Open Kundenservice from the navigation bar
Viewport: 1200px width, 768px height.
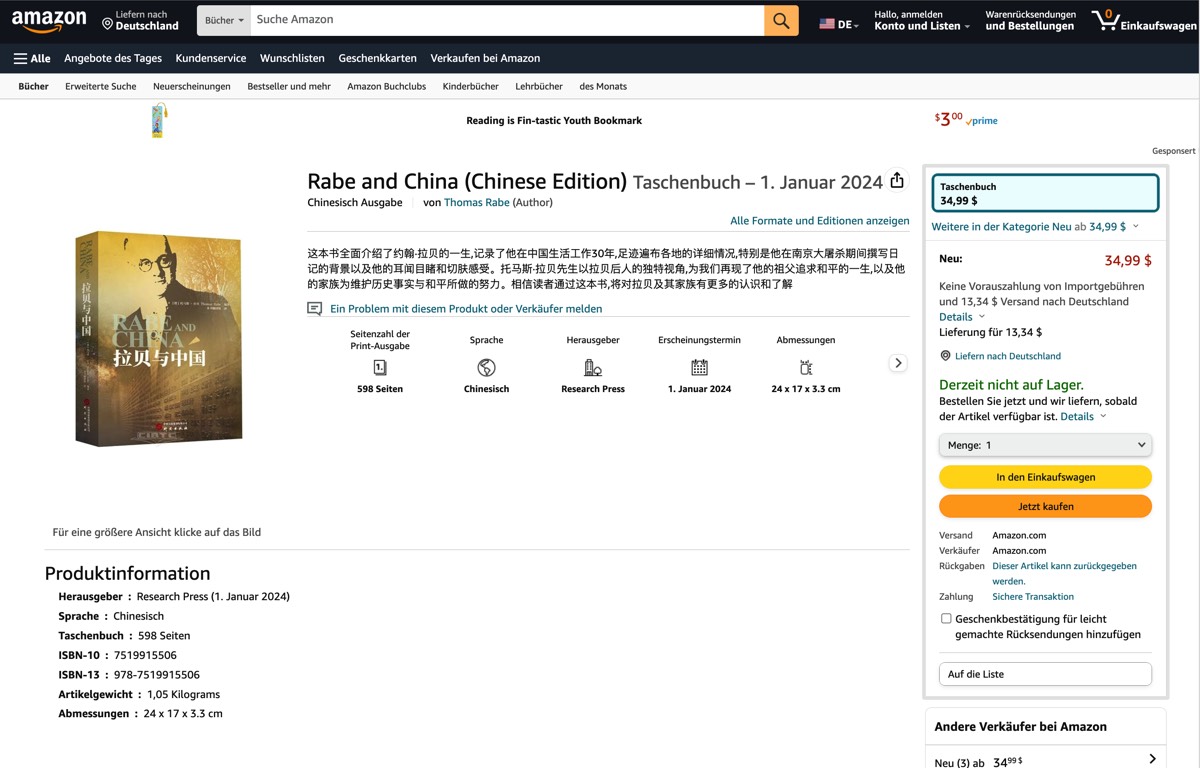click(x=211, y=59)
